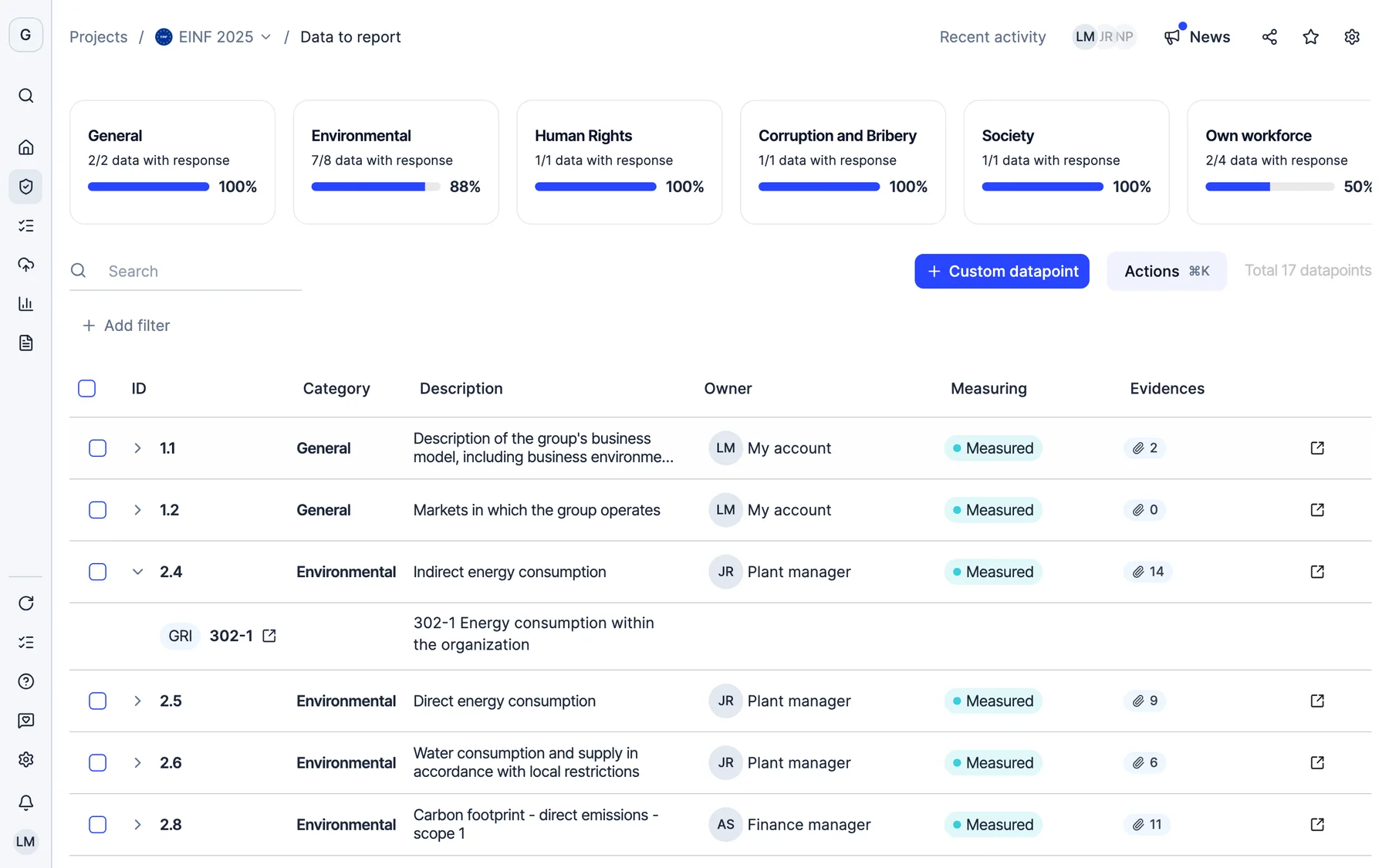Open the Actions menu button
The height and width of the screenshot is (868, 1389).
click(1166, 271)
